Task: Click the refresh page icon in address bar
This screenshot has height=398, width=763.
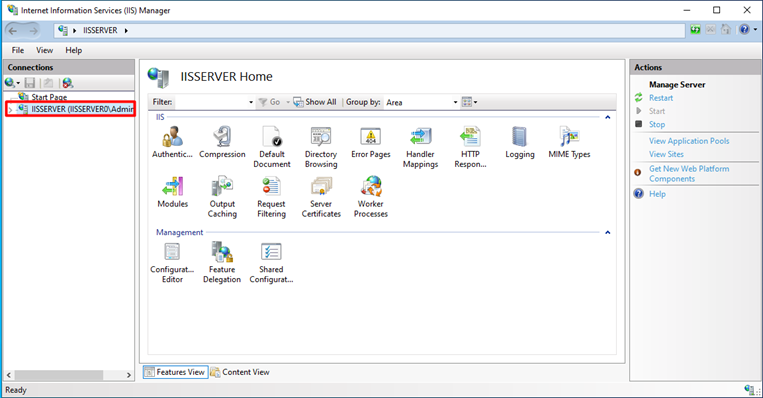Action: click(x=695, y=30)
